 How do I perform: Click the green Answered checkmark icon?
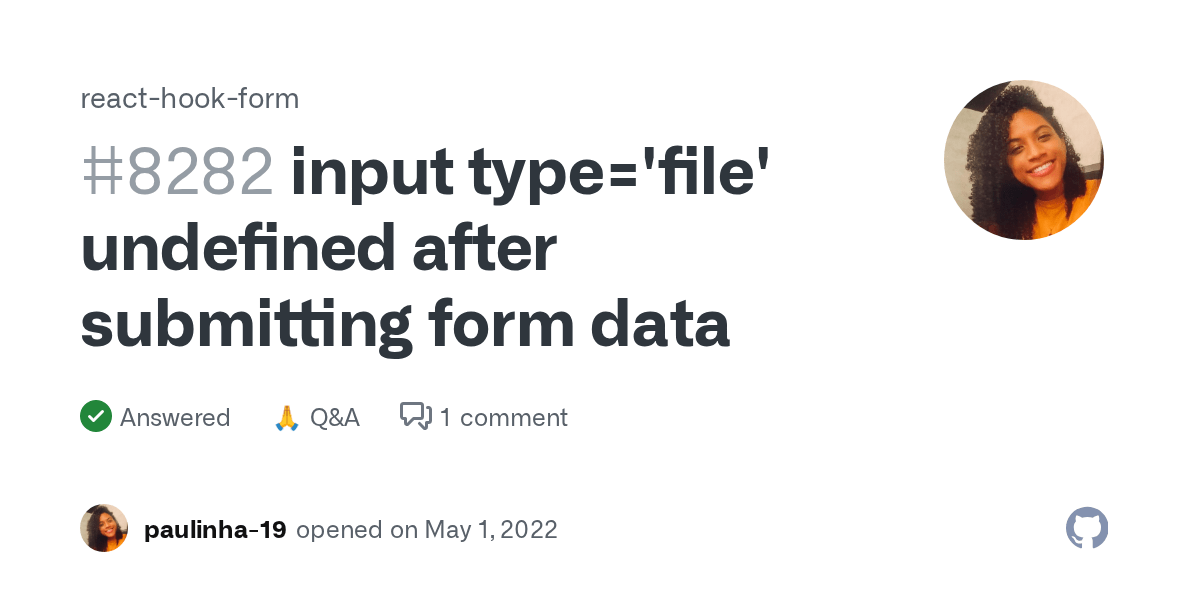(96, 416)
